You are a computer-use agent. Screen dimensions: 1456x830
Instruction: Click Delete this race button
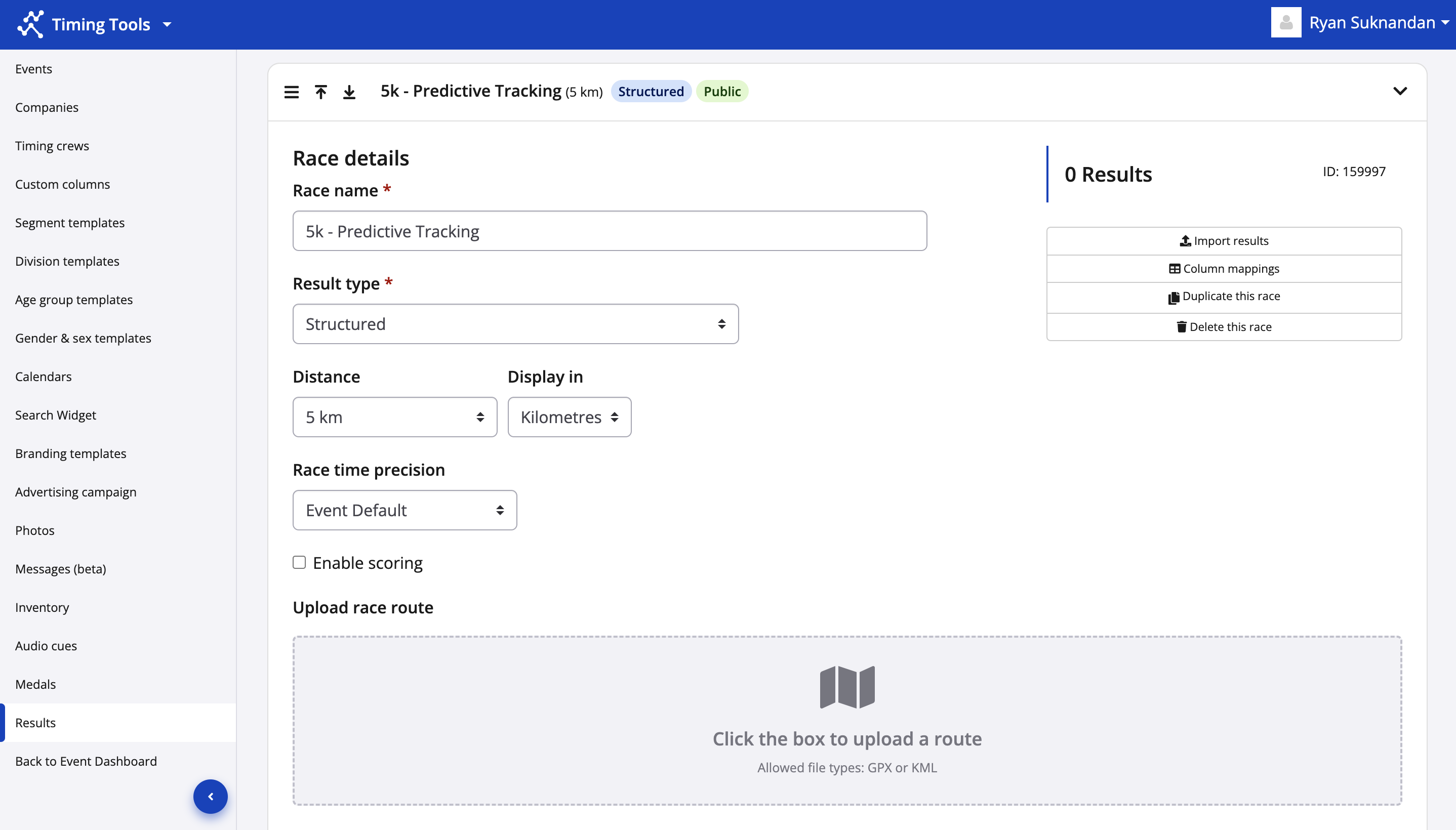point(1224,326)
